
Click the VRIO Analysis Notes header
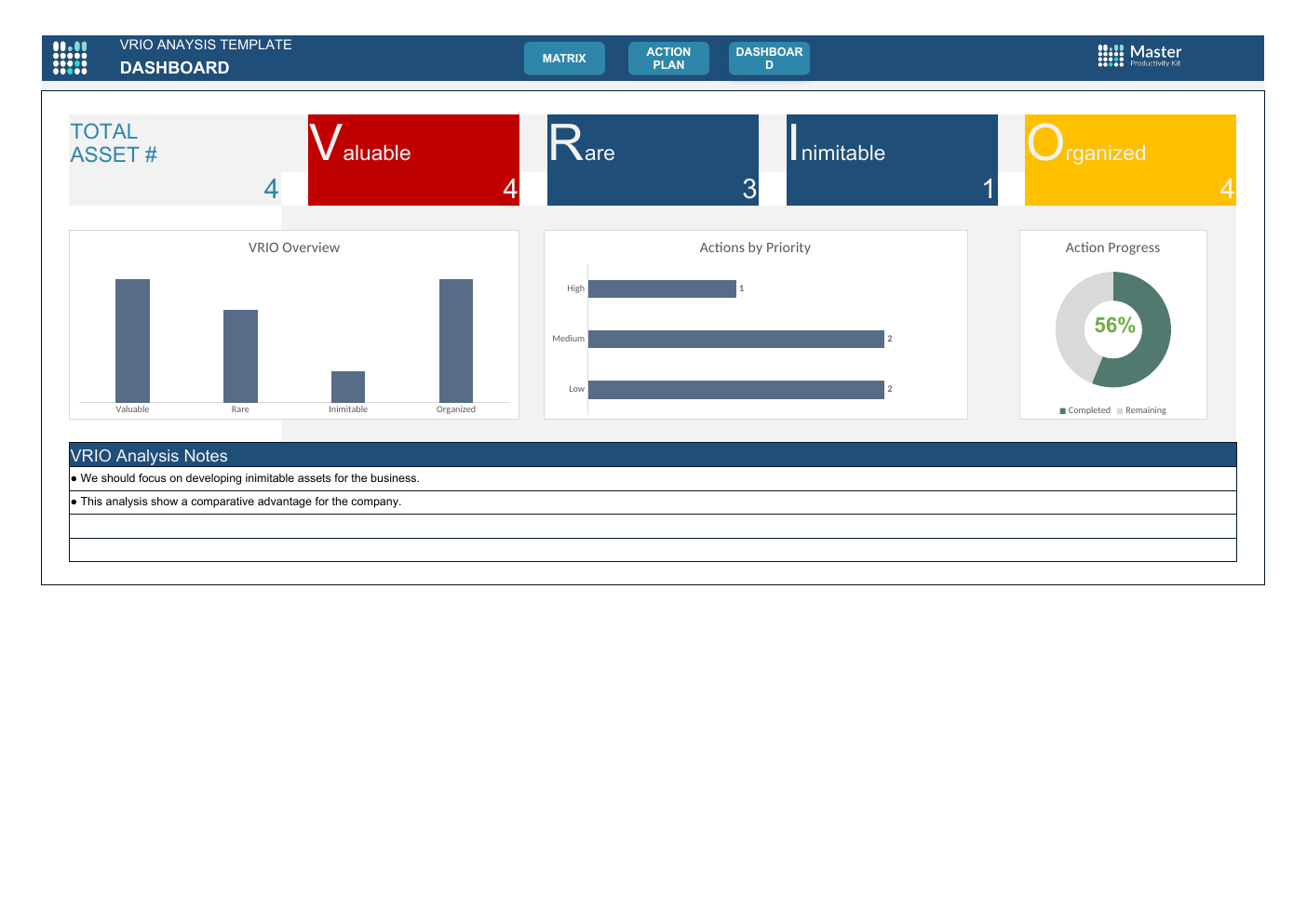[x=653, y=455]
